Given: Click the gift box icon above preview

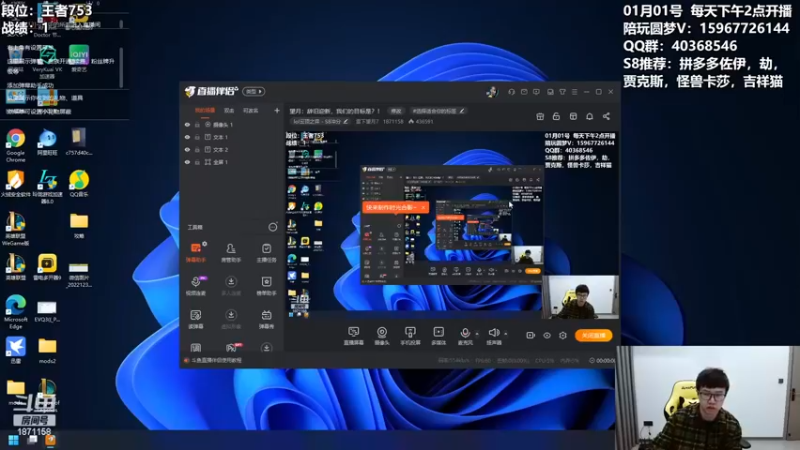Looking at the screenshot, I should pyautogui.click(x=540, y=116).
